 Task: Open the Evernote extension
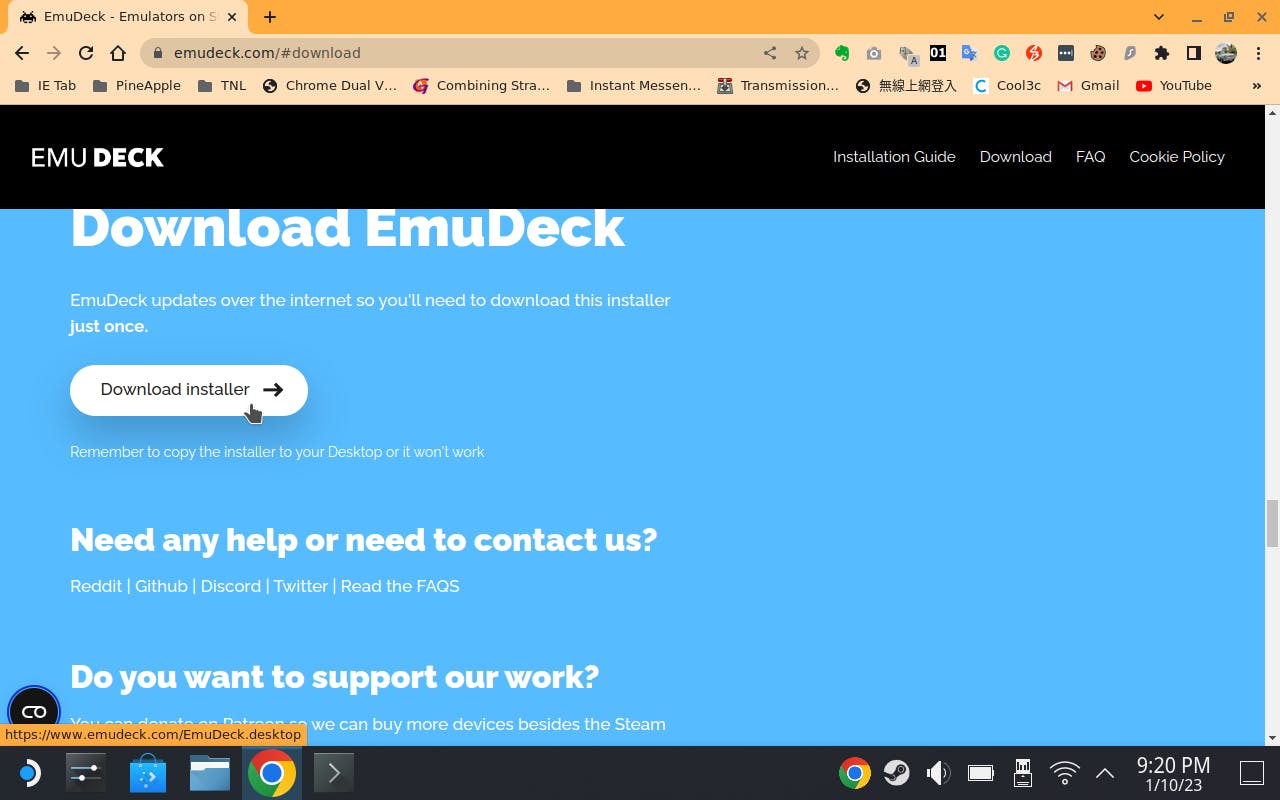click(842, 53)
